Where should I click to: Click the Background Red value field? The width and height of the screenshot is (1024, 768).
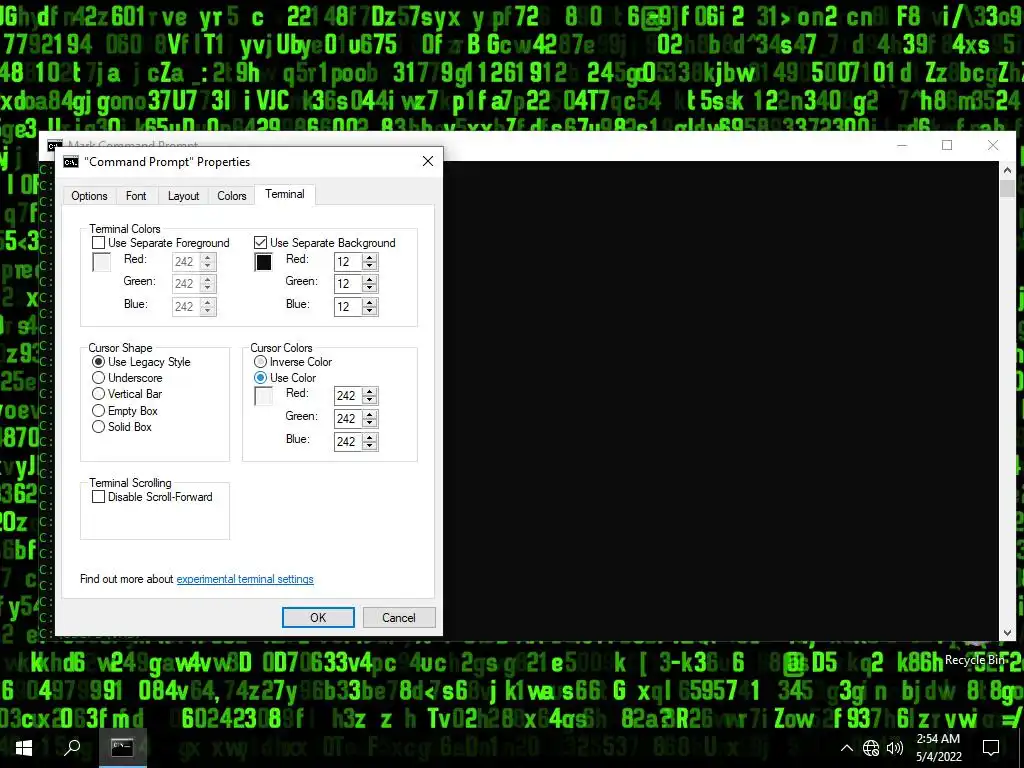click(x=348, y=262)
